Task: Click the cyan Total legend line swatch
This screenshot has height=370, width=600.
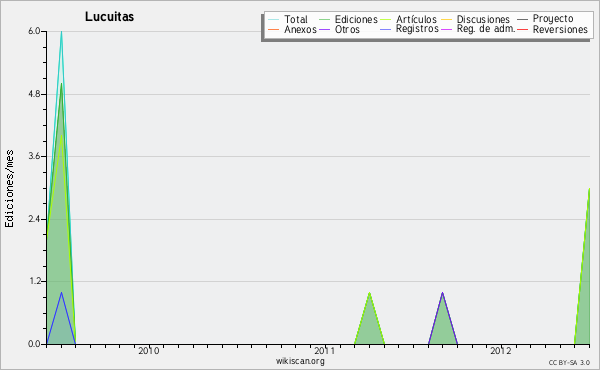Action: coord(274,19)
